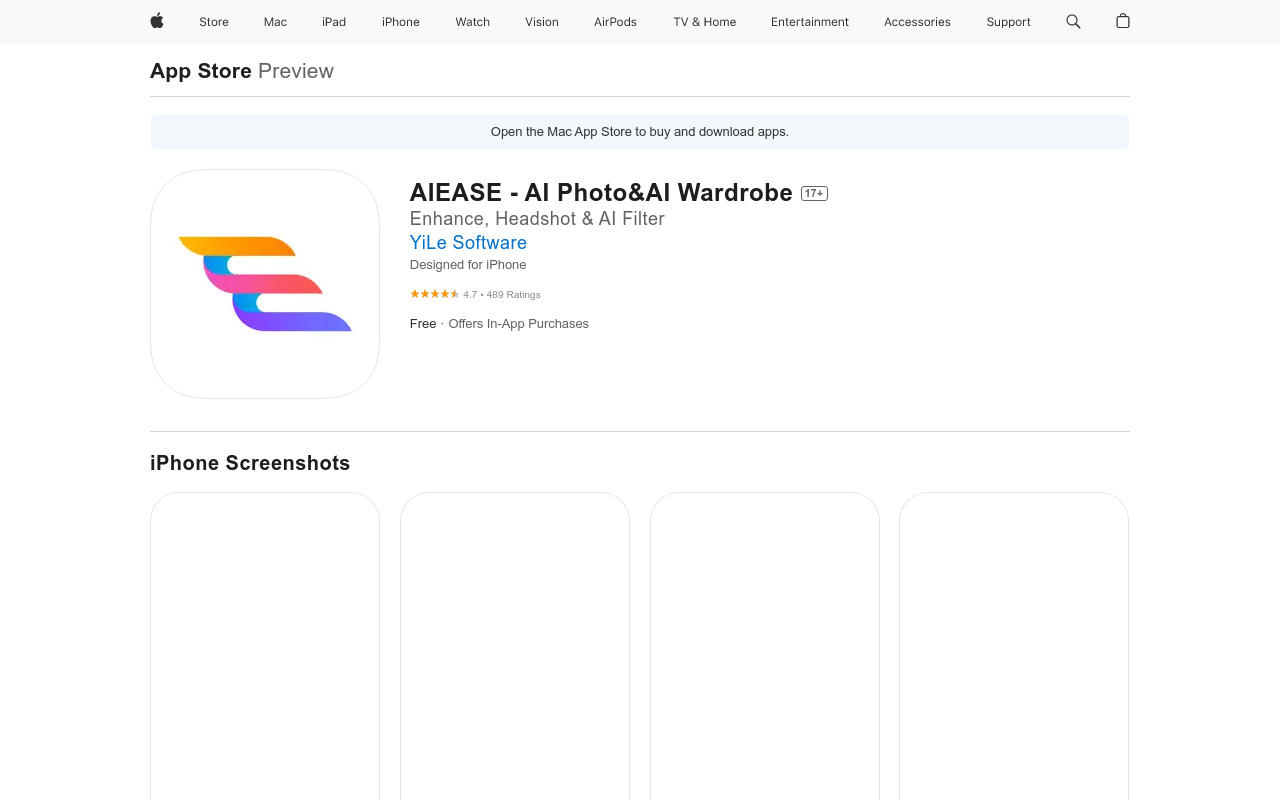Open the shopping bag icon
The image size is (1280, 800).
(x=1123, y=21)
